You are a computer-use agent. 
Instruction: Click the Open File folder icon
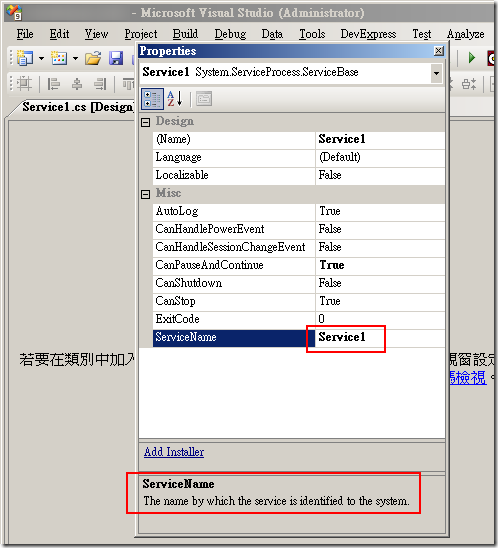[93, 58]
